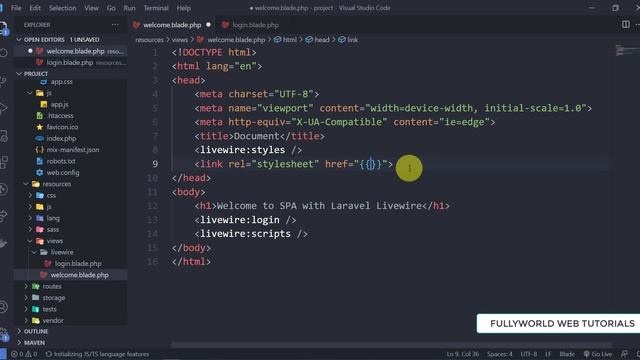Image resolution: width=640 pixels, height=360 pixels.
Task: Open the Selection menu
Action: pos(62,8)
